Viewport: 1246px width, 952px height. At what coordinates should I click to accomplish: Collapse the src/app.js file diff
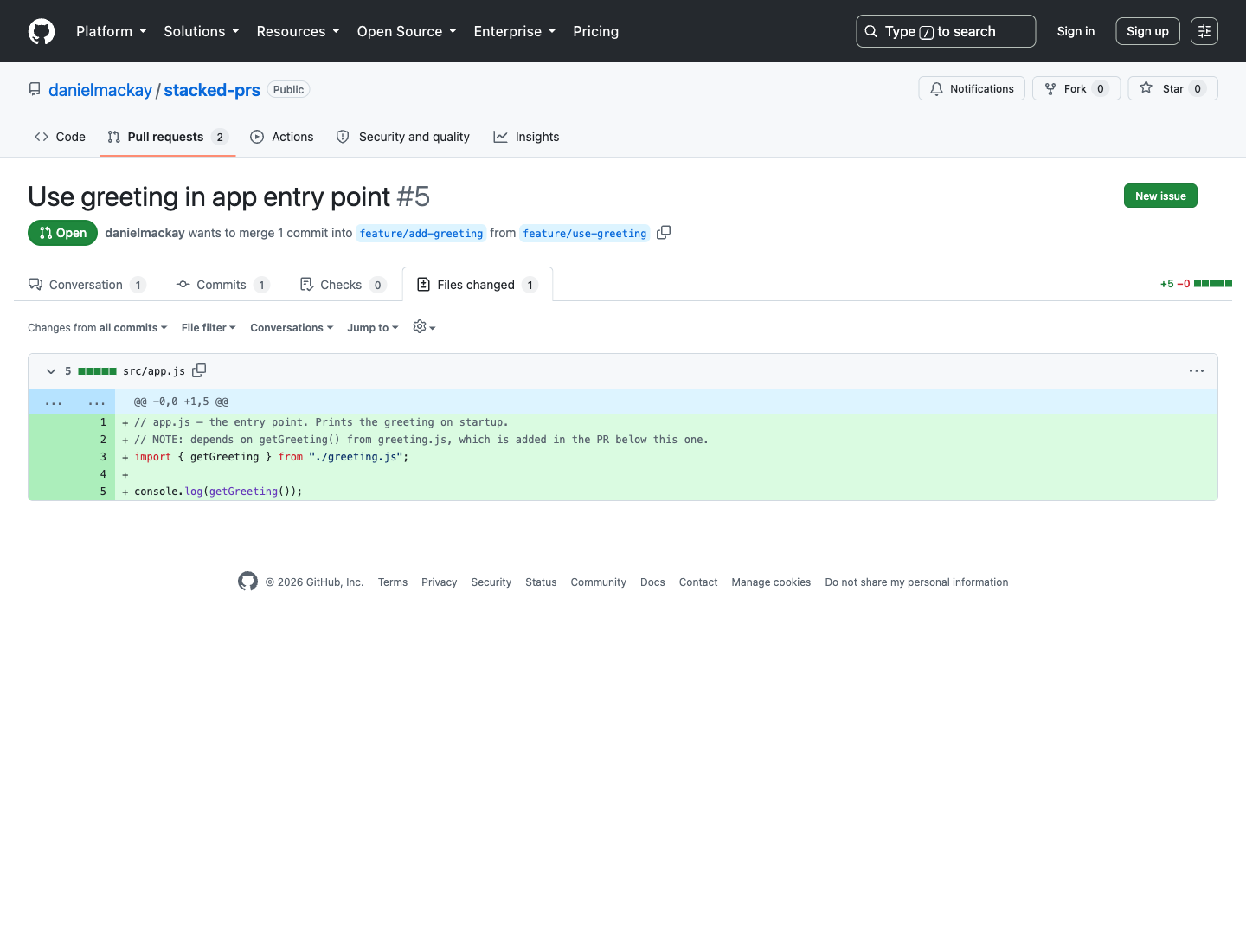tap(51, 371)
